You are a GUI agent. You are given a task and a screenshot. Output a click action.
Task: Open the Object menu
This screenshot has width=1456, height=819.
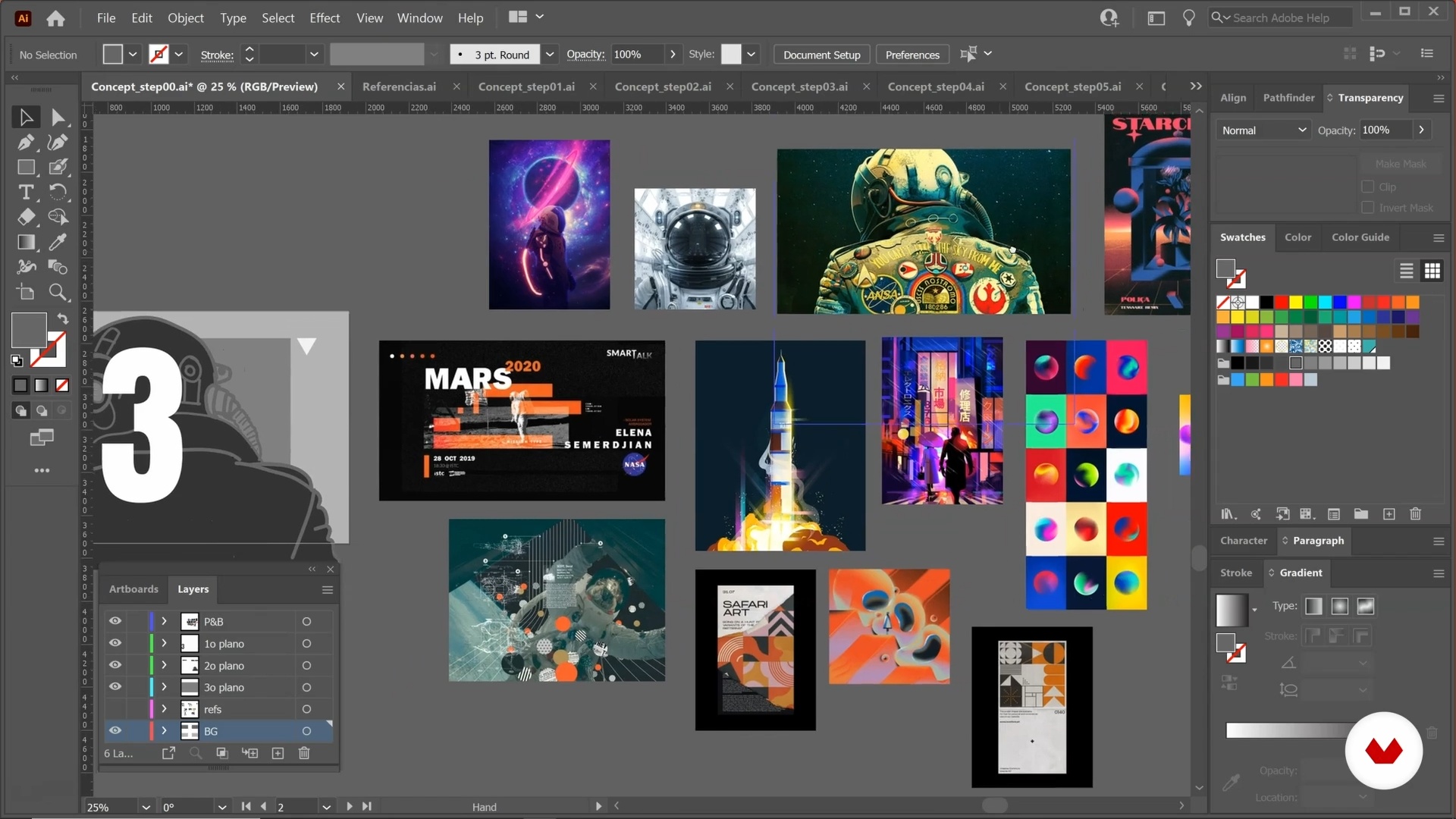pos(186,18)
